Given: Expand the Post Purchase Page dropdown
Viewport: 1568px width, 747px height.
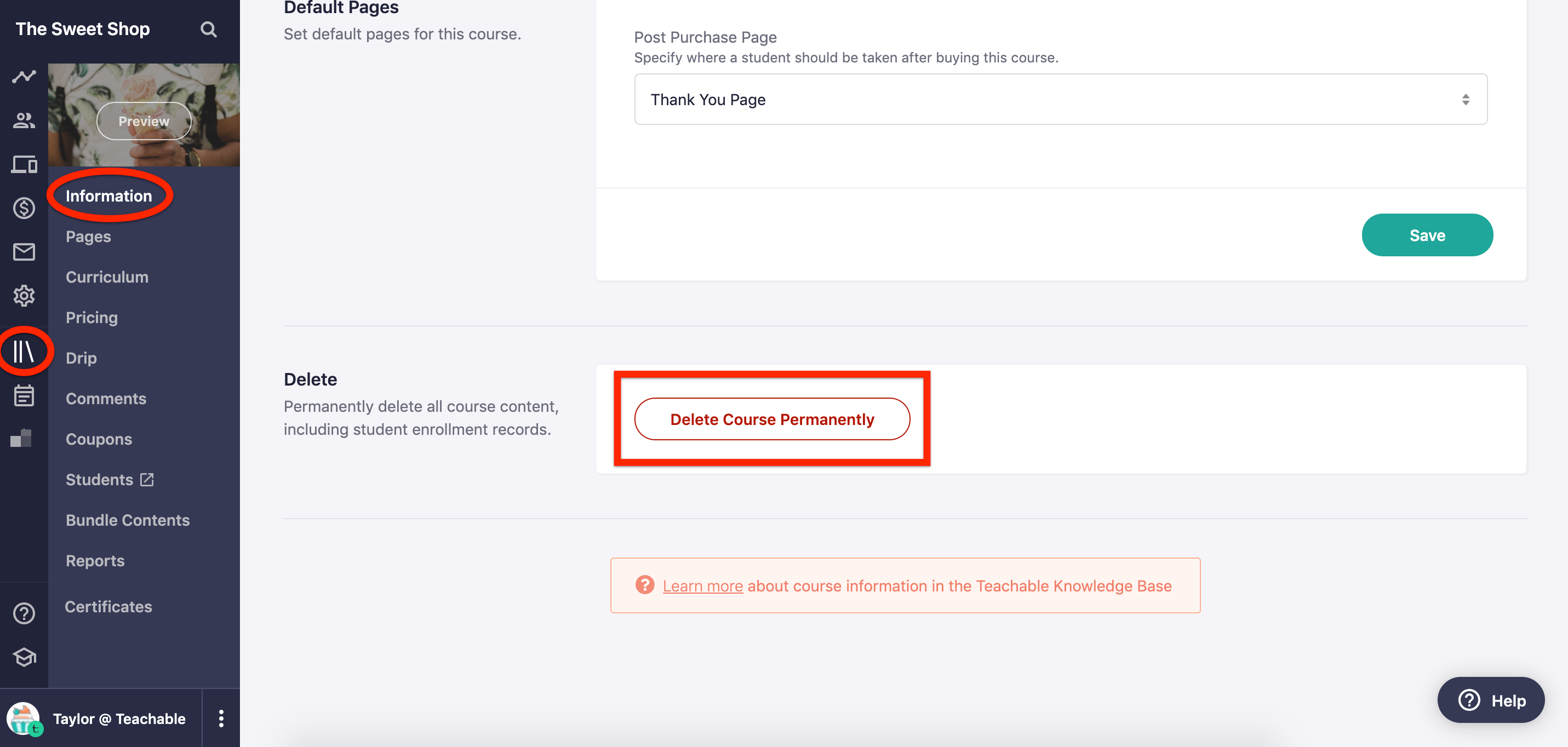Looking at the screenshot, I should point(1060,99).
